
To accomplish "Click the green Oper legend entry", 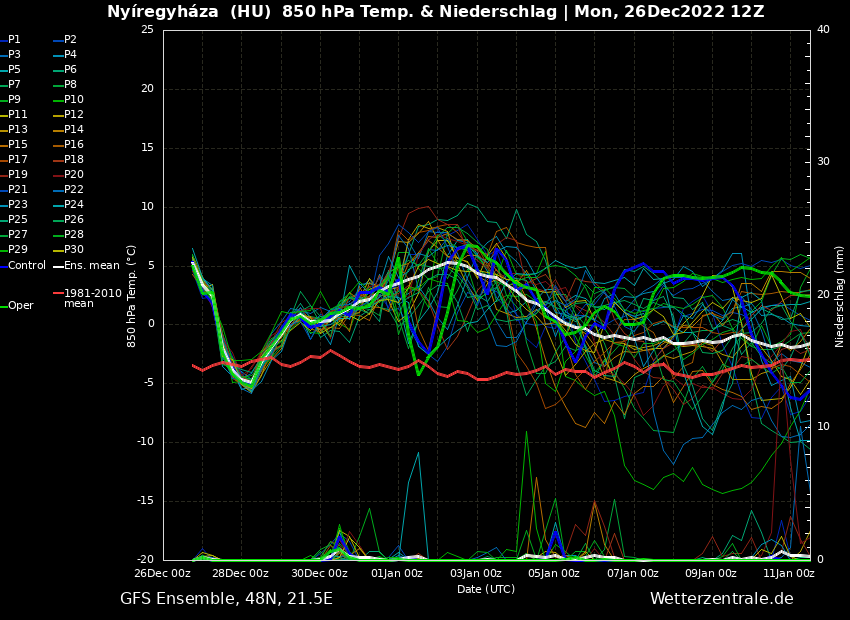I will tap(20, 306).
